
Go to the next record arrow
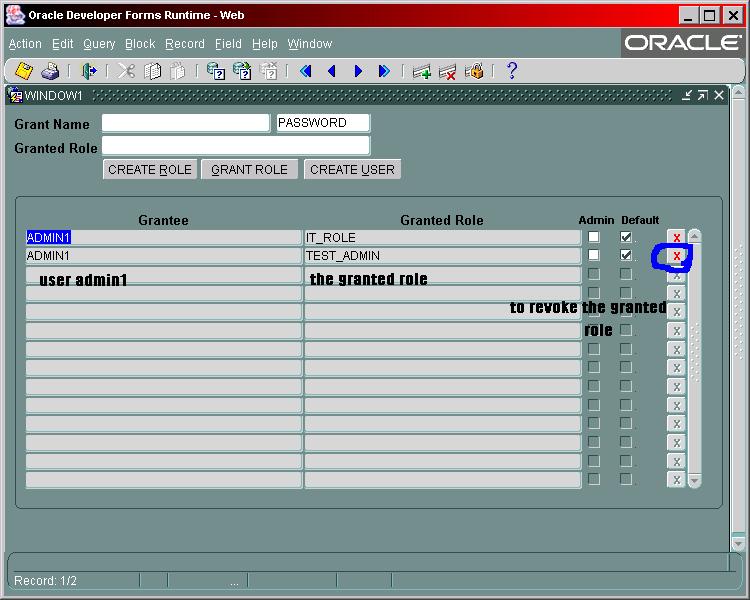click(358, 71)
